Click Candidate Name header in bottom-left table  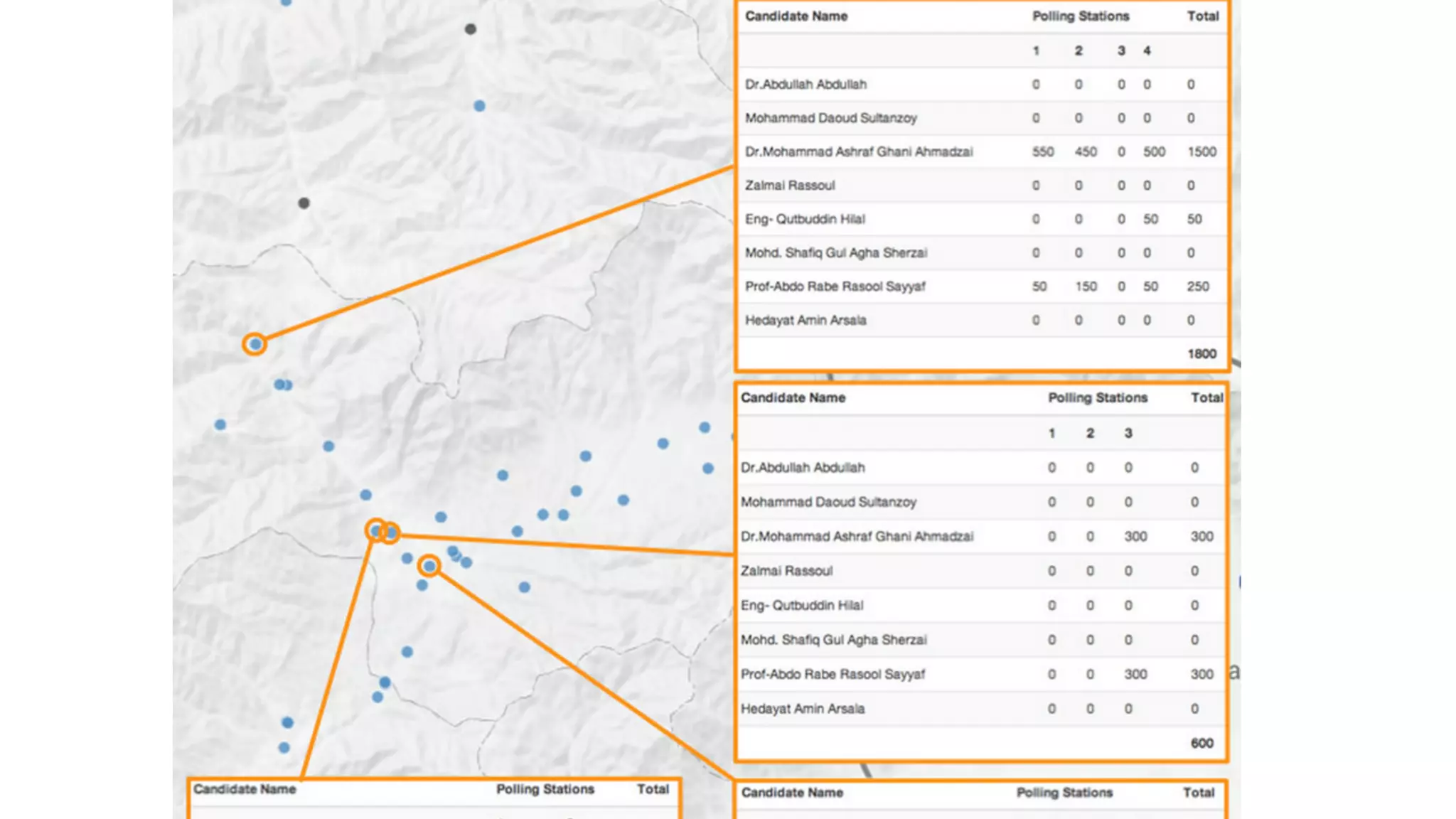[245, 789]
